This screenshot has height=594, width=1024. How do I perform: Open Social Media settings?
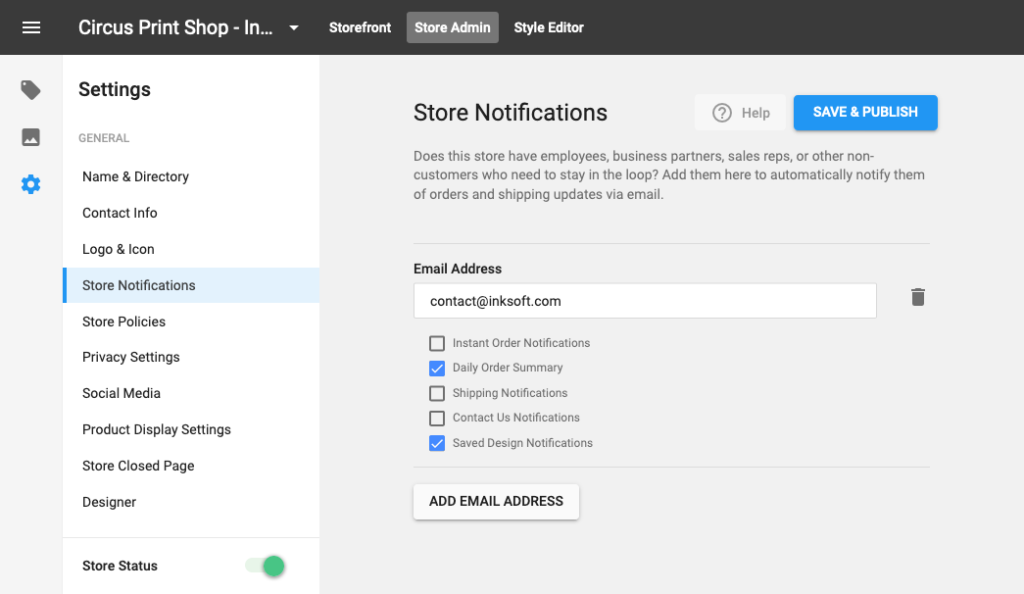pyautogui.click(x=191, y=393)
